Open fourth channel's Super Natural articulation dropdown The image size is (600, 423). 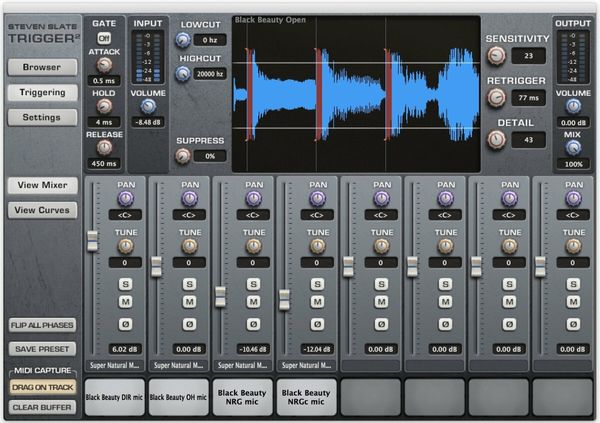[x=306, y=366]
